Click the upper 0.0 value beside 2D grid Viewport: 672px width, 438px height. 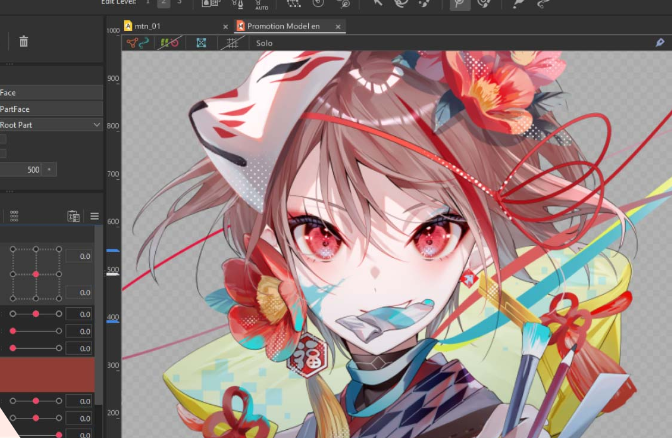pyautogui.click(x=79, y=256)
